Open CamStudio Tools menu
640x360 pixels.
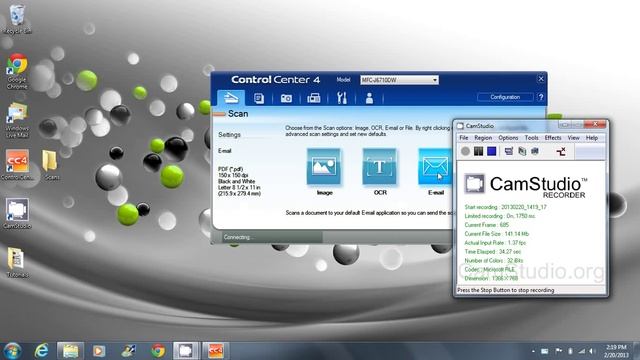(x=531, y=138)
